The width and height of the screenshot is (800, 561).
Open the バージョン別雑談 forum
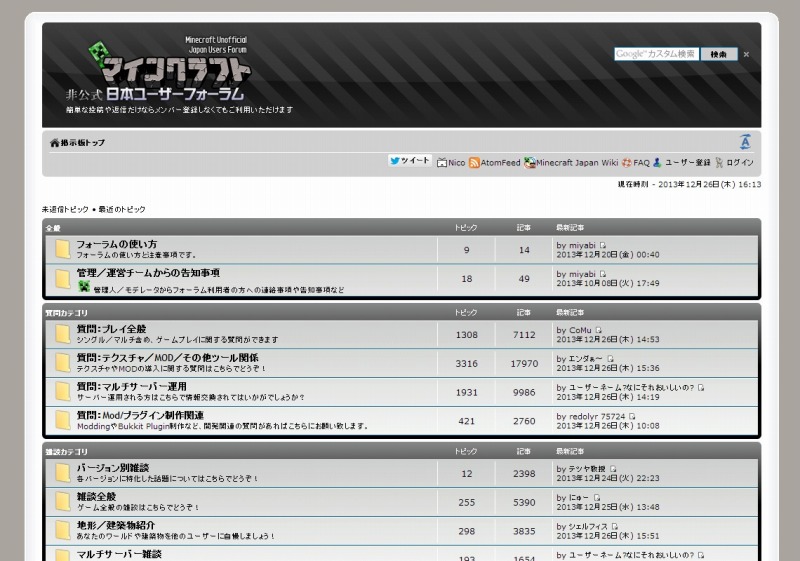click(113, 468)
